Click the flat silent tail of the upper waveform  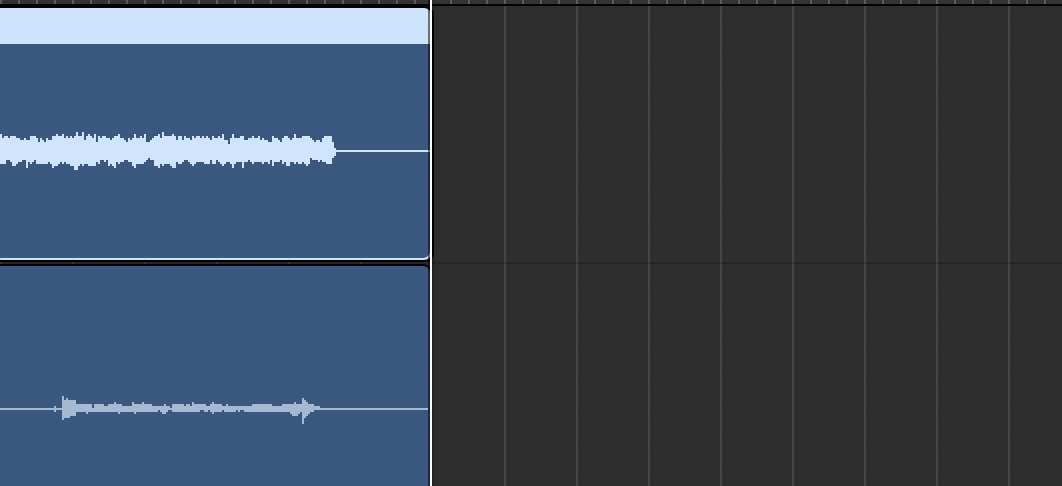[x=382, y=151]
